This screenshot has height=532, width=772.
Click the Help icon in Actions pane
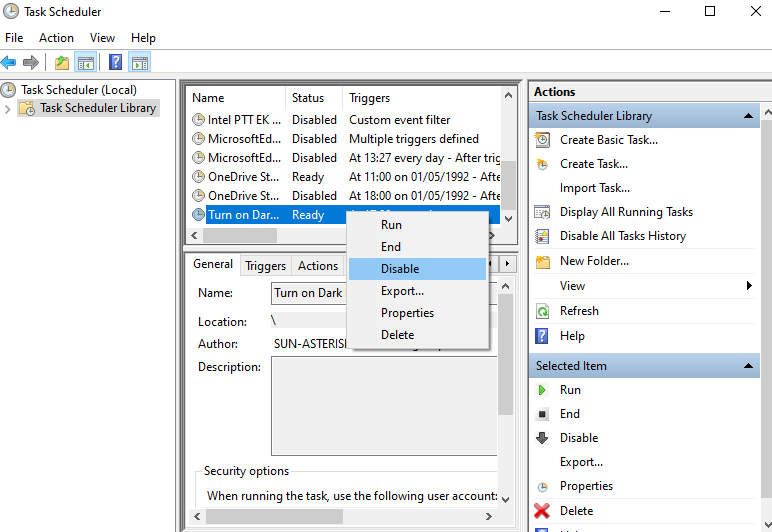pos(542,336)
